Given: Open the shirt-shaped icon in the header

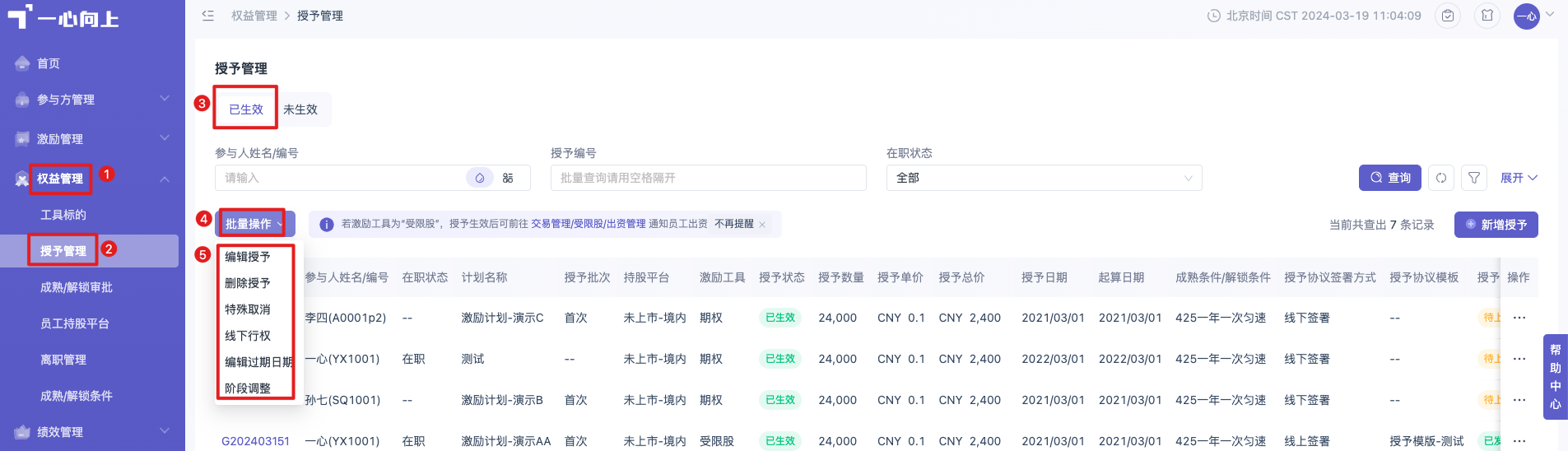Looking at the screenshot, I should [1487, 16].
